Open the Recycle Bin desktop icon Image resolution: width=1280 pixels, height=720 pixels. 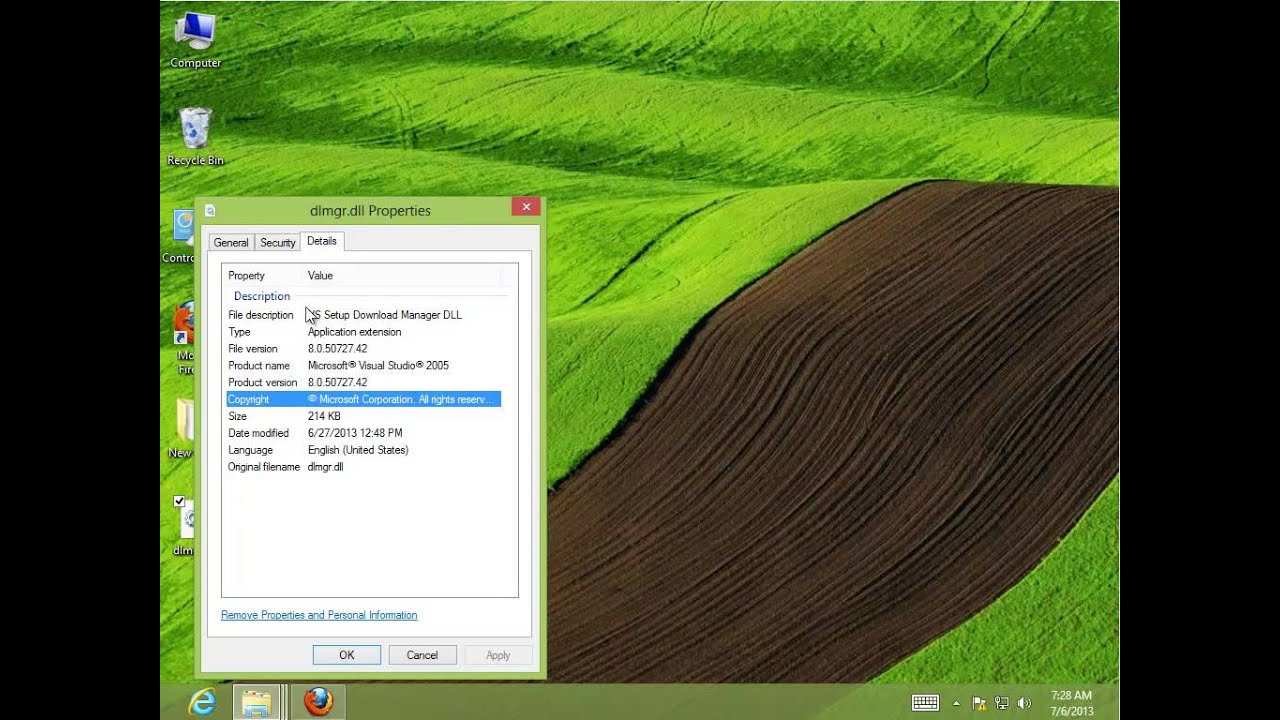[x=195, y=137]
